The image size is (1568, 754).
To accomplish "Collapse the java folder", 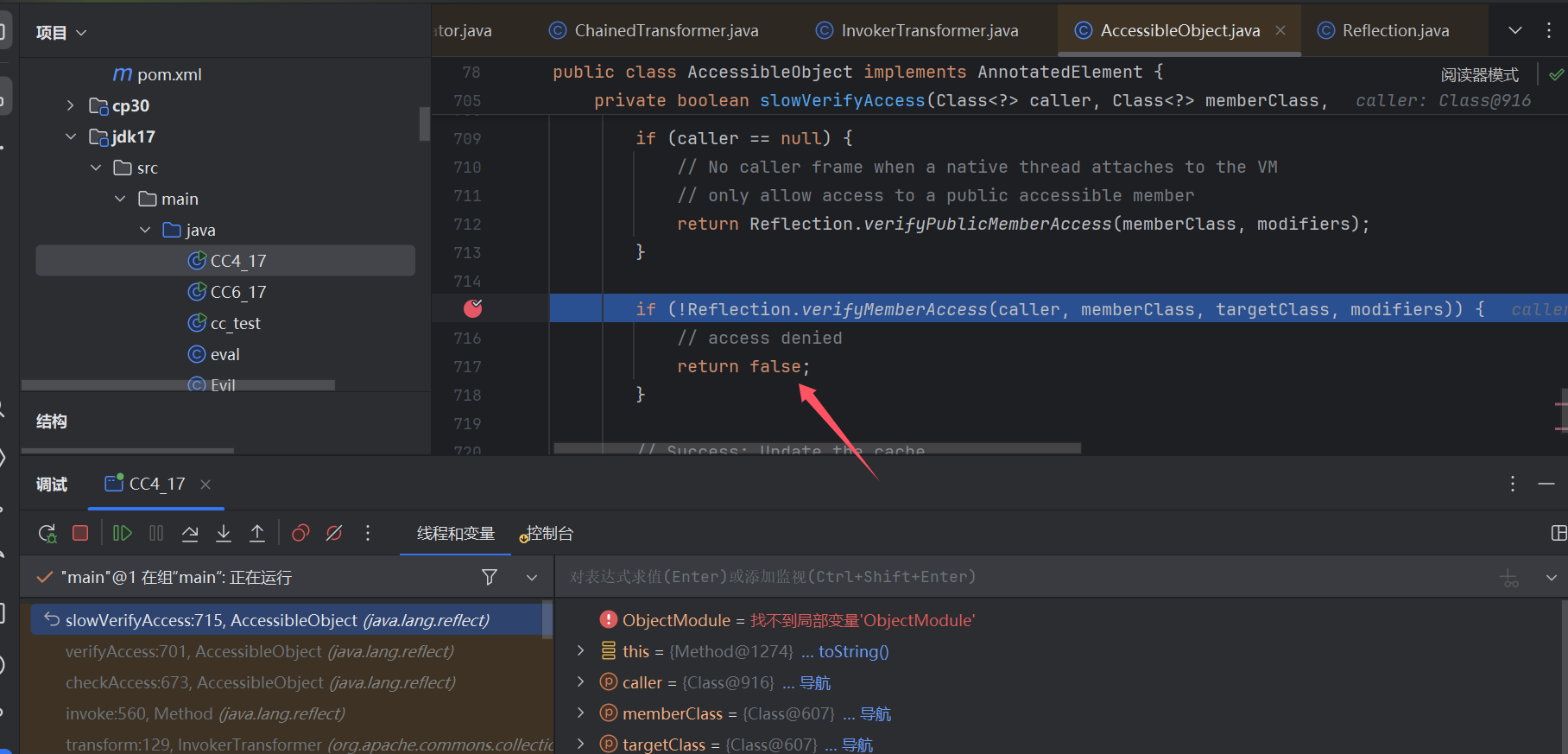I will (145, 230).
